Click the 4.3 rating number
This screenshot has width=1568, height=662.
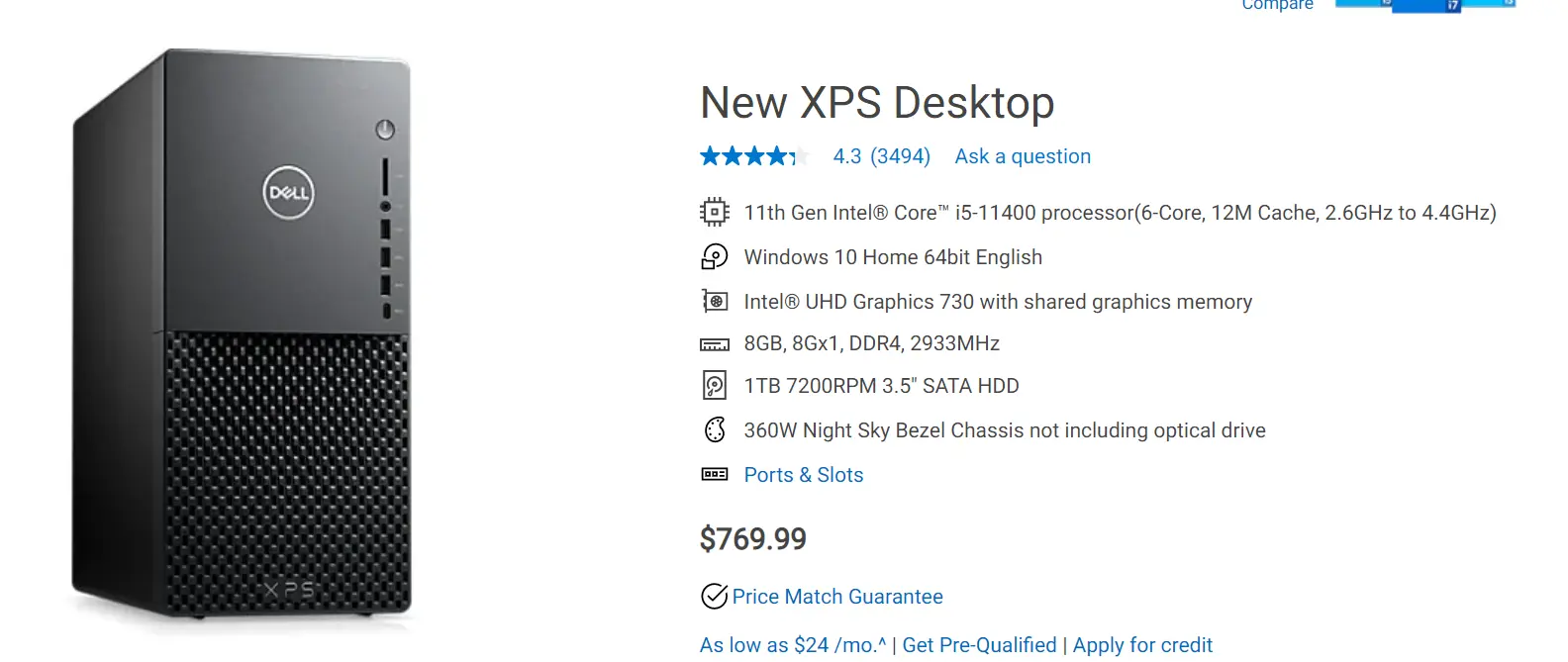[x=846, y=156]
